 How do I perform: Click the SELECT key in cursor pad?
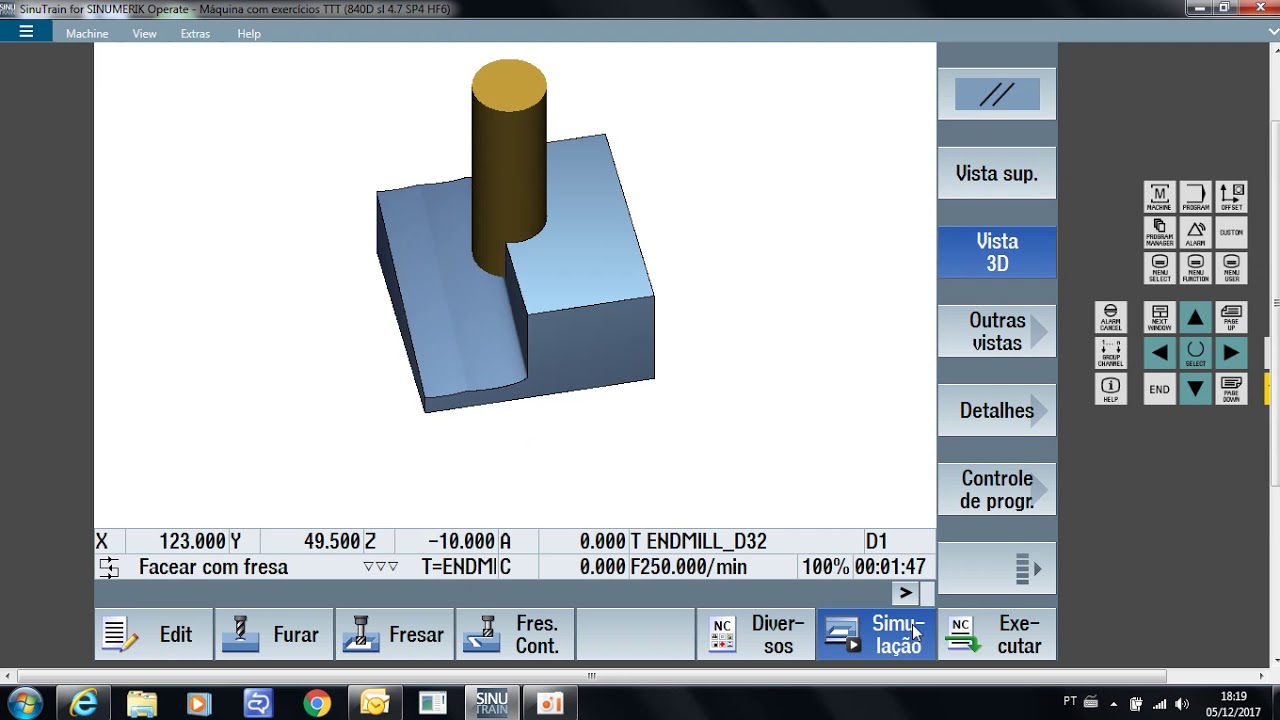click(1195, 353)
